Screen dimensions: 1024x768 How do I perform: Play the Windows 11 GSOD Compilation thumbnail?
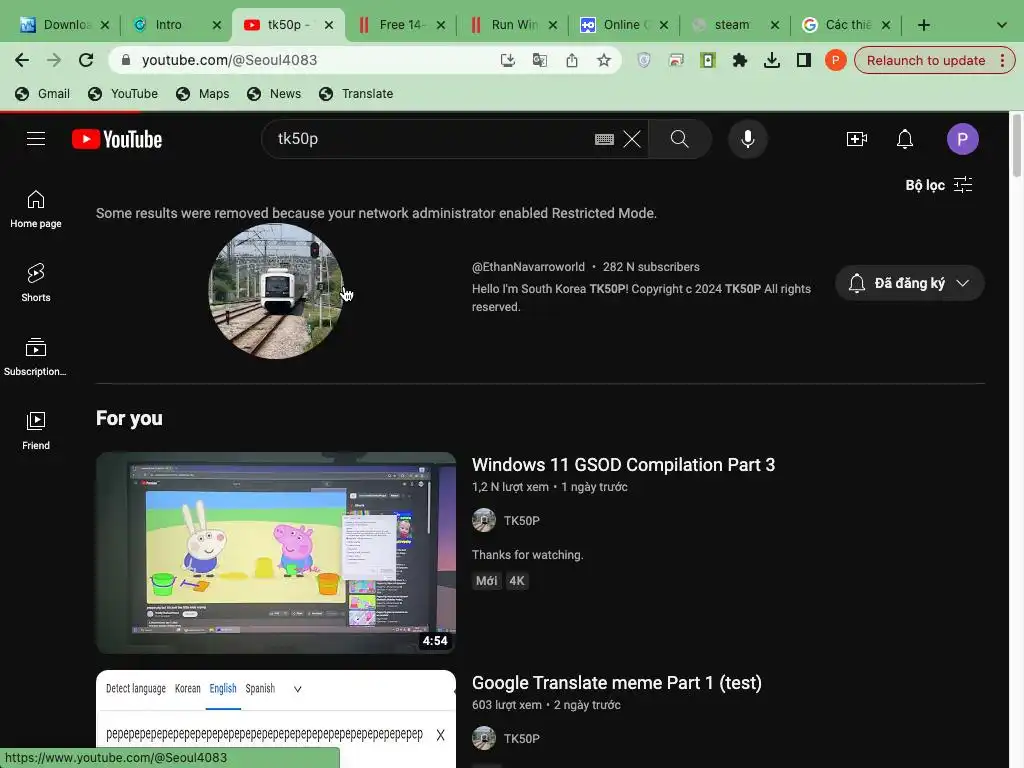click(276, 552)
